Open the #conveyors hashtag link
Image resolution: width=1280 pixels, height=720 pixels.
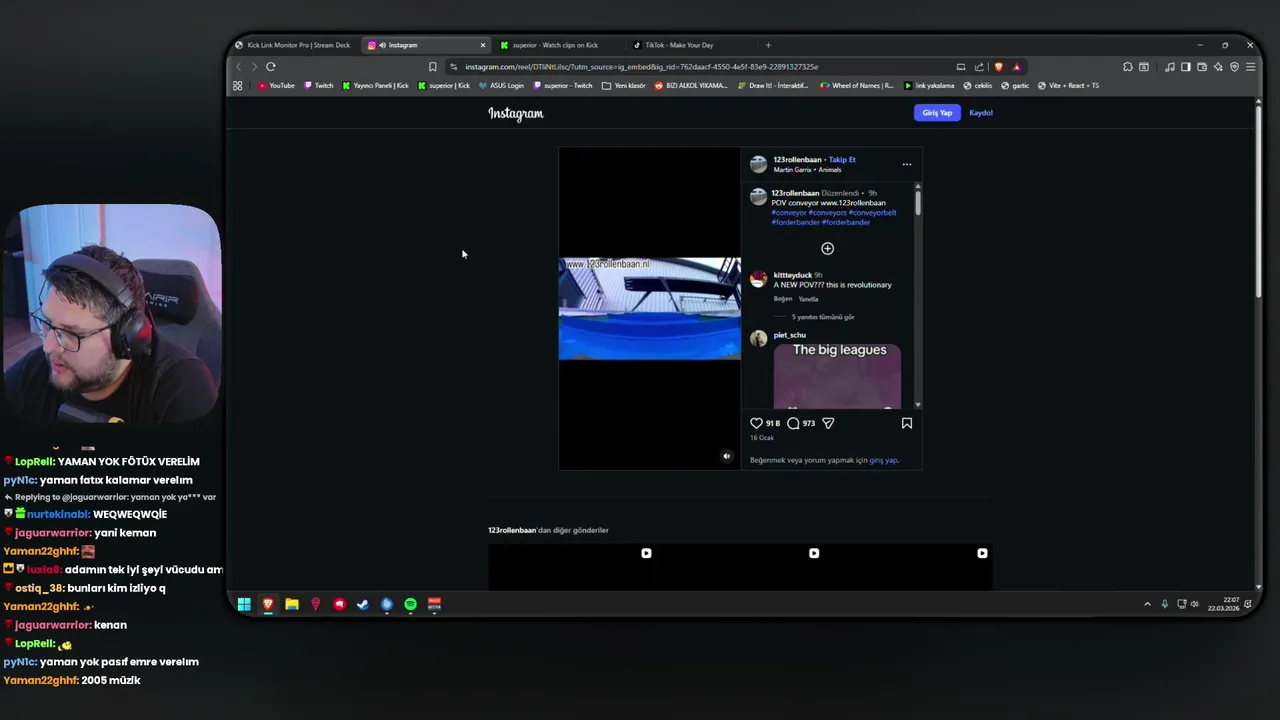827,212
